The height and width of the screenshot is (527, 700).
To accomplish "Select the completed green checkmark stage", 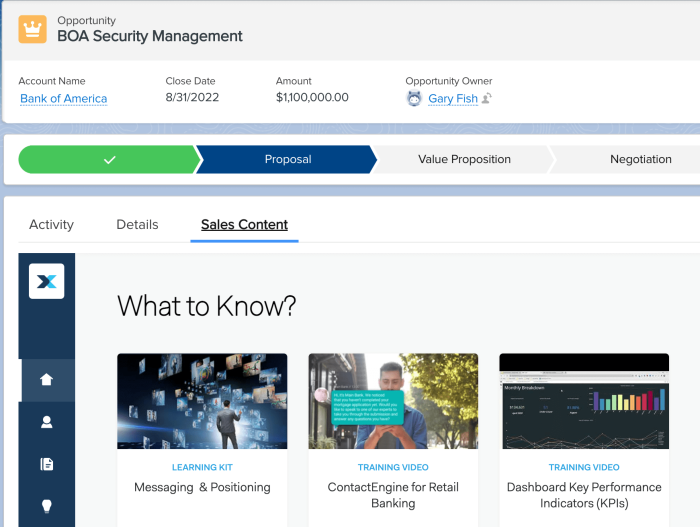I will coord(109,159).
